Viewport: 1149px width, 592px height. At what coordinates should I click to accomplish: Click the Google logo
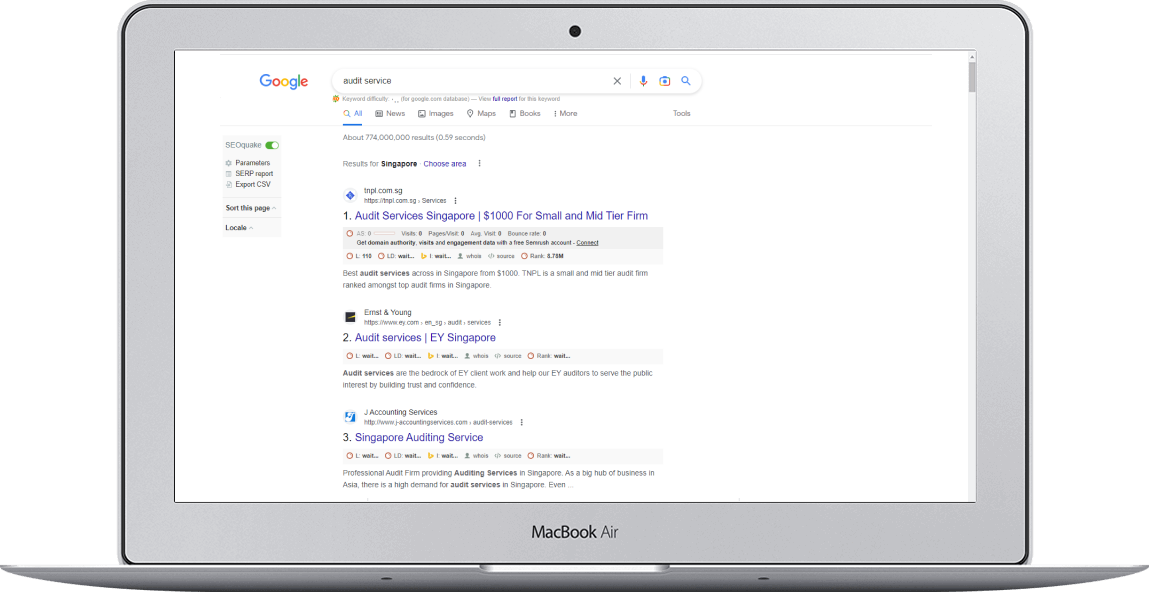(x=284, y=81)
